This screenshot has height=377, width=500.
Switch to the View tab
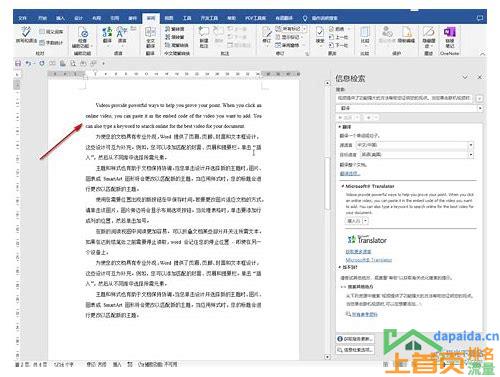169,18
